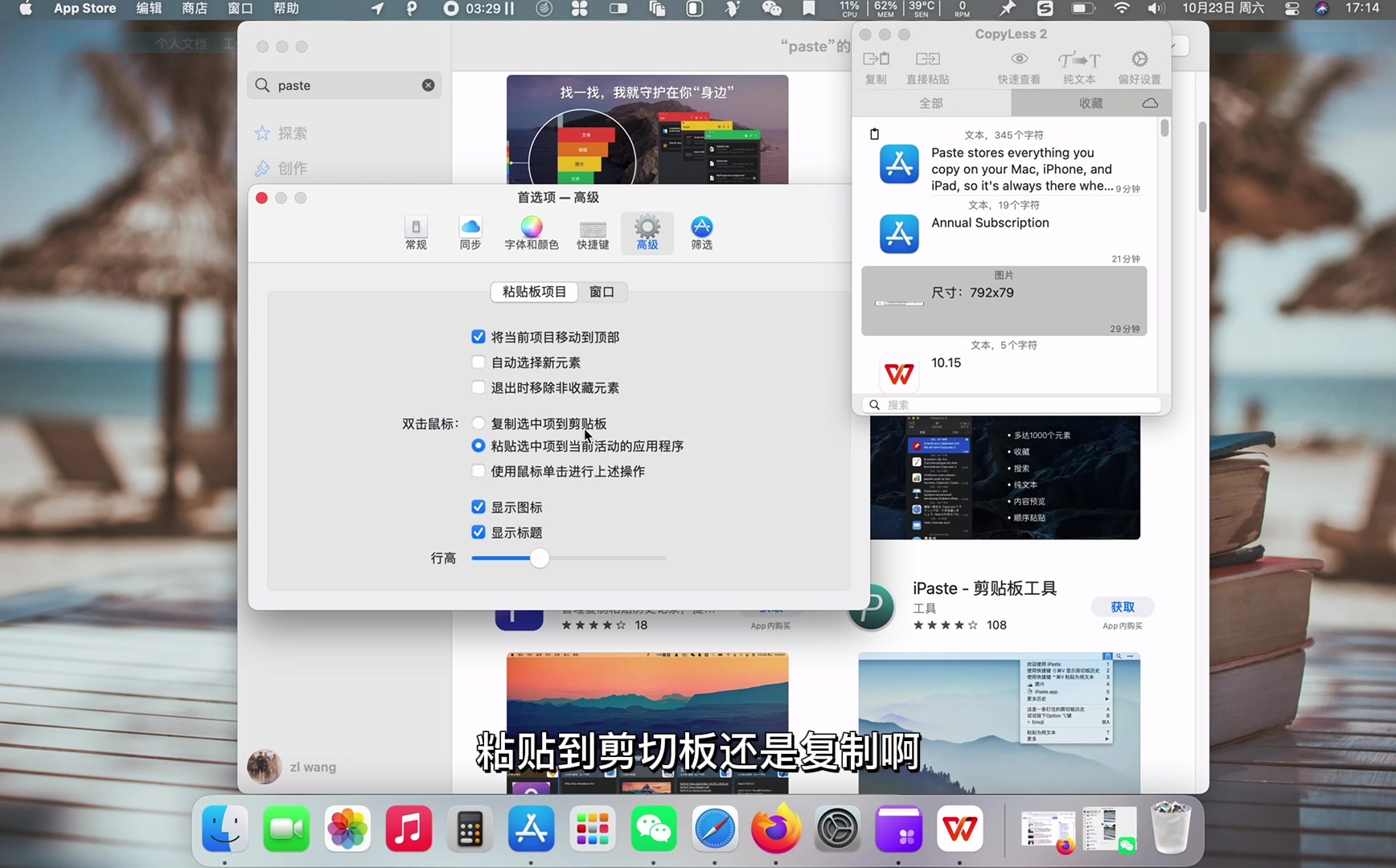This screenshot has height=868, width=1396.
Task: Enable 使用鼠标单击进行上述操作 checkbox
Action: [478, 471]
